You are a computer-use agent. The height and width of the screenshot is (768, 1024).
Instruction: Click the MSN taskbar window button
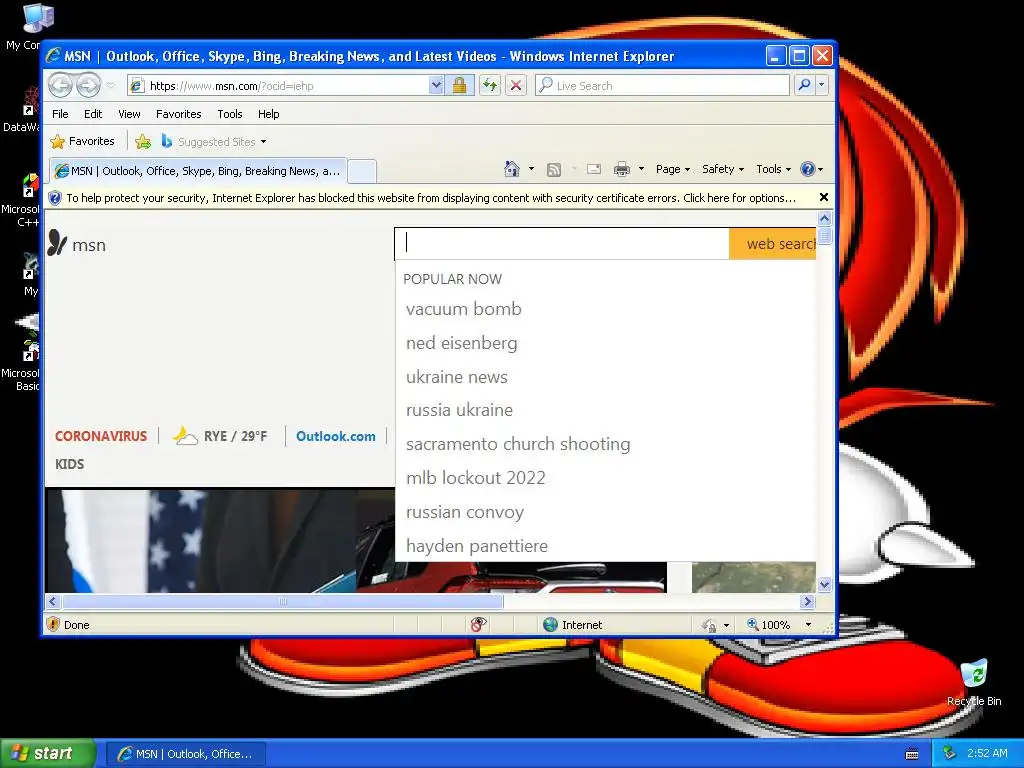(x=186, y=754)
